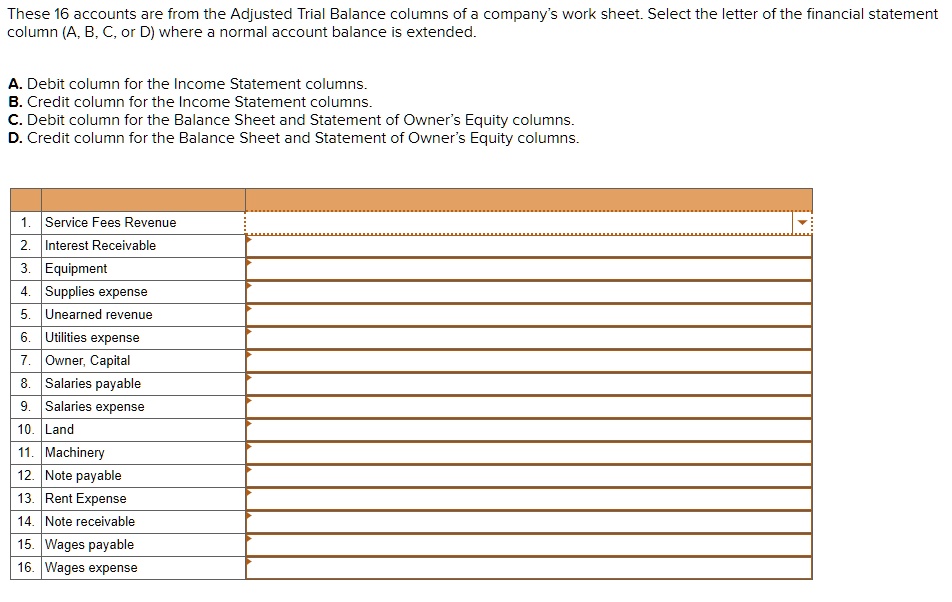The width and height of the screenshot is (952, 602).
Task: Open the answer dropdown for Machinery
Action: 528,452
